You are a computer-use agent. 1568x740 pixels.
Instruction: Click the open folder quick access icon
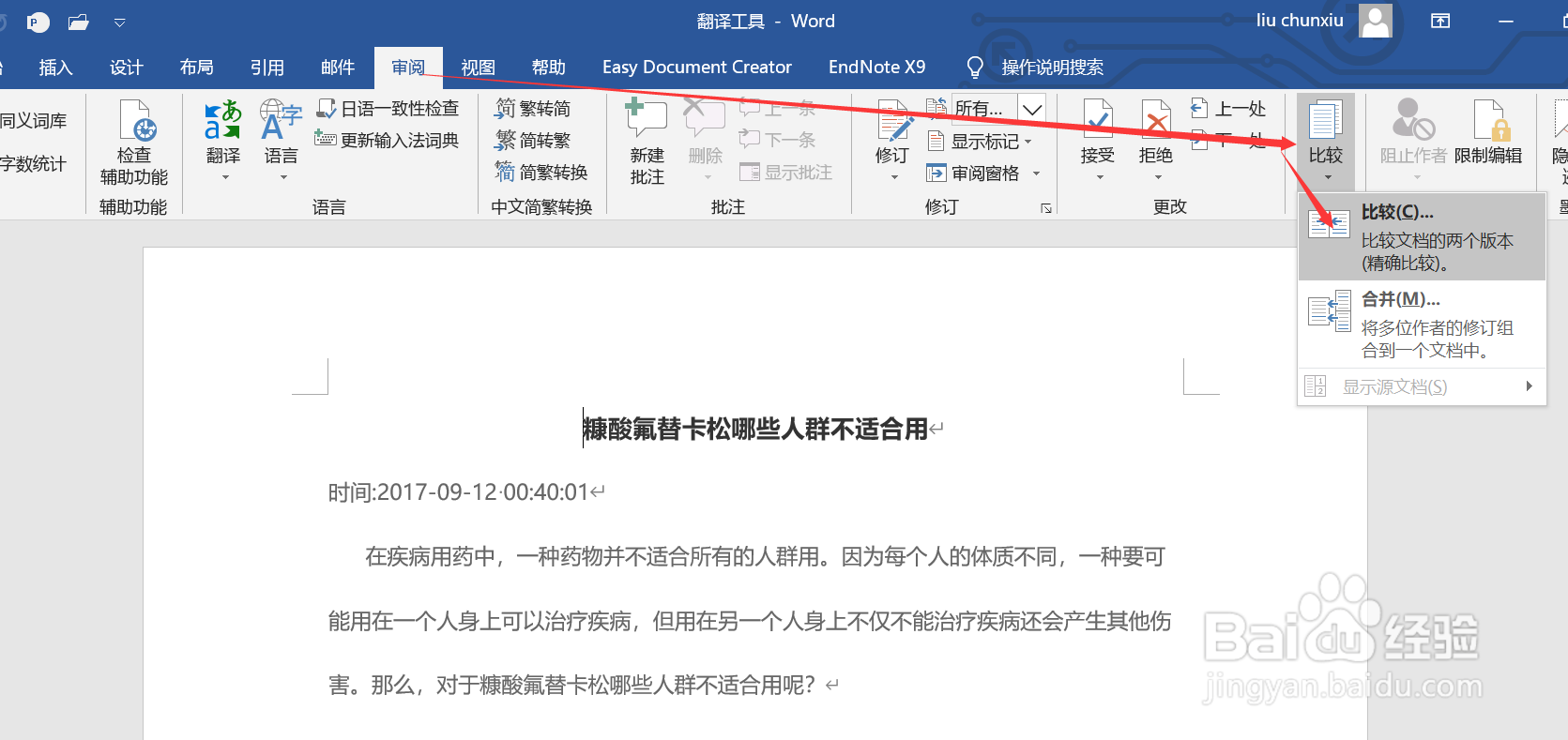coord(79,22)
